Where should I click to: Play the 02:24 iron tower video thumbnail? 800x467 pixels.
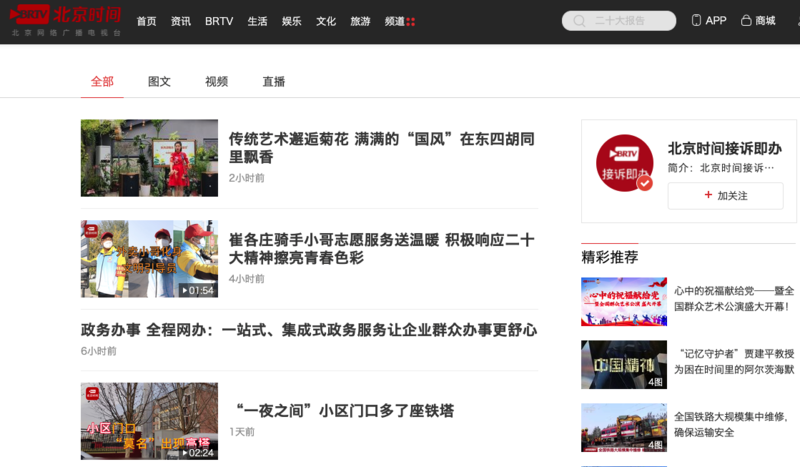(x=149, y=421)
